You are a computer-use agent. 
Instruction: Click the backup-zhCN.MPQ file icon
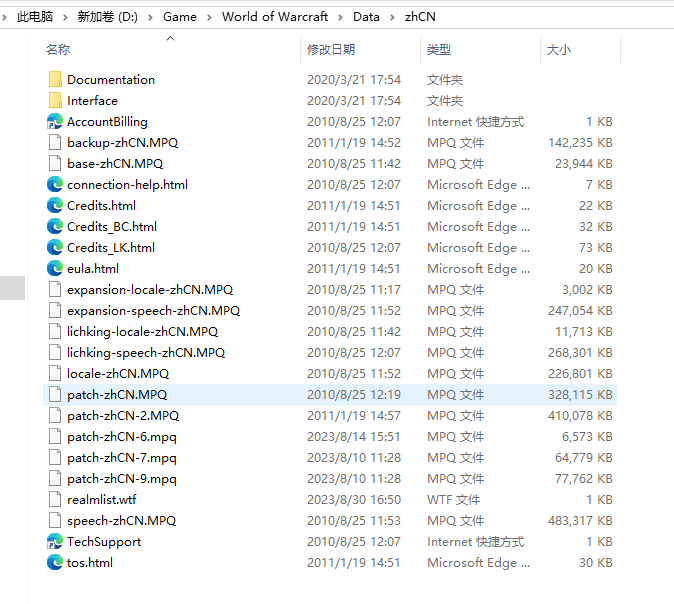pyautogui.click(x=55, y=142)
